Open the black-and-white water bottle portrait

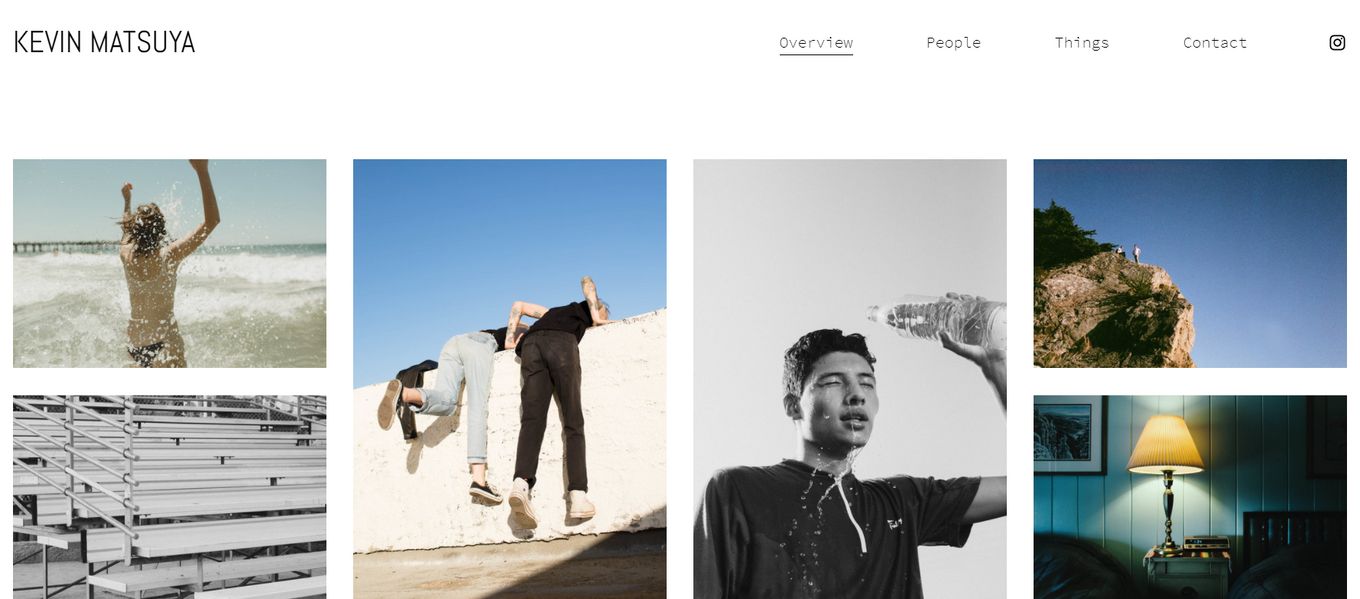click(x=849, y=379)
